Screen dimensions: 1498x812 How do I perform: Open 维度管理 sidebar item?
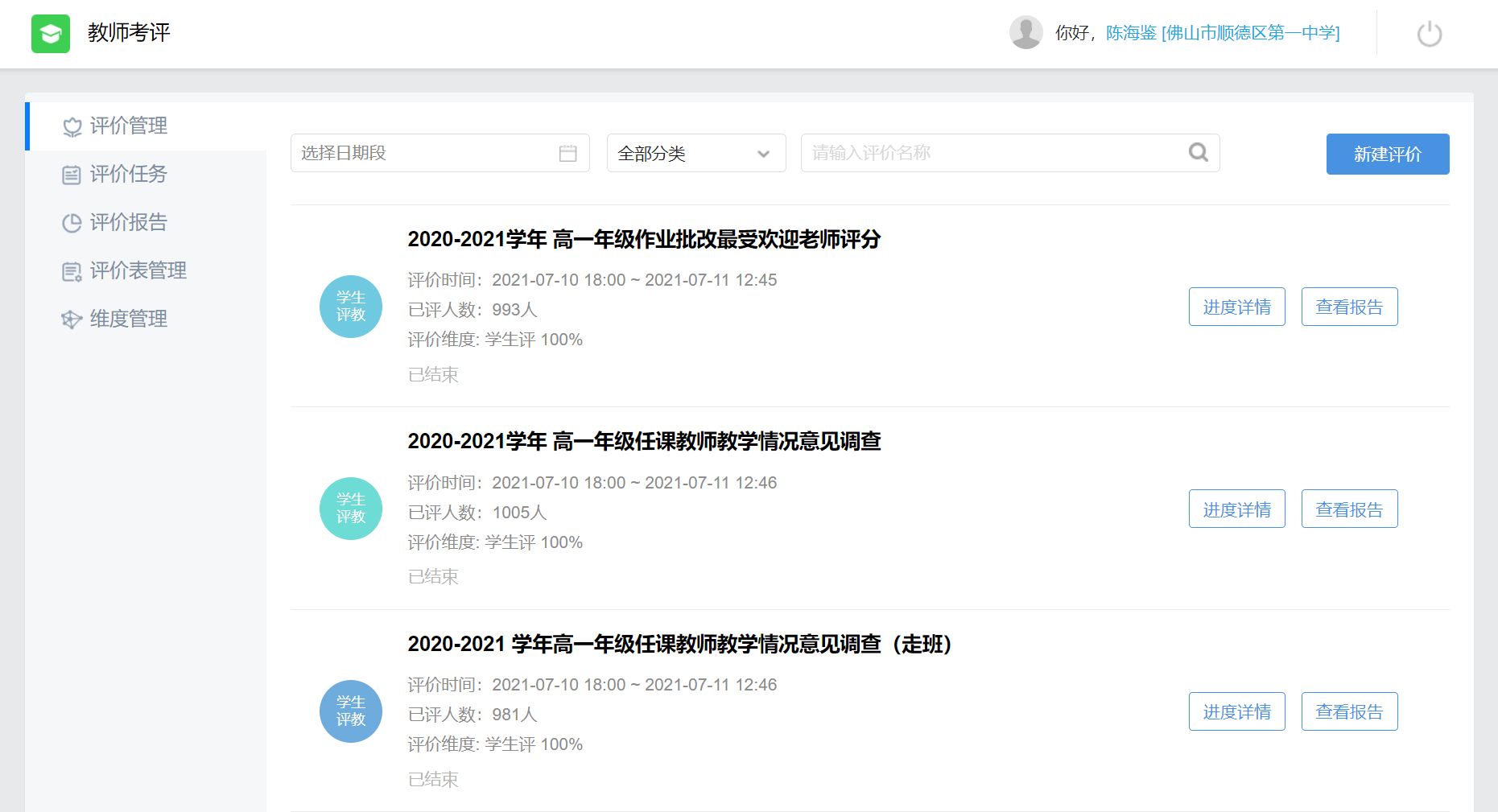point(129,319)
